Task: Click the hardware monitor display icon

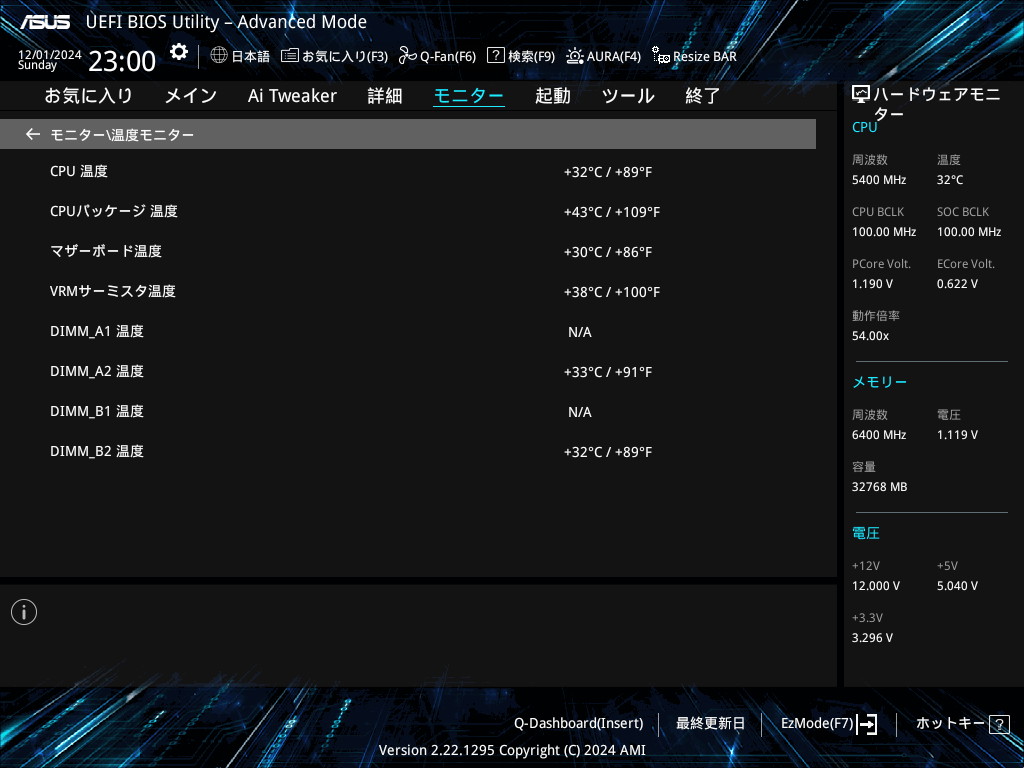Action: coord(861,95)
